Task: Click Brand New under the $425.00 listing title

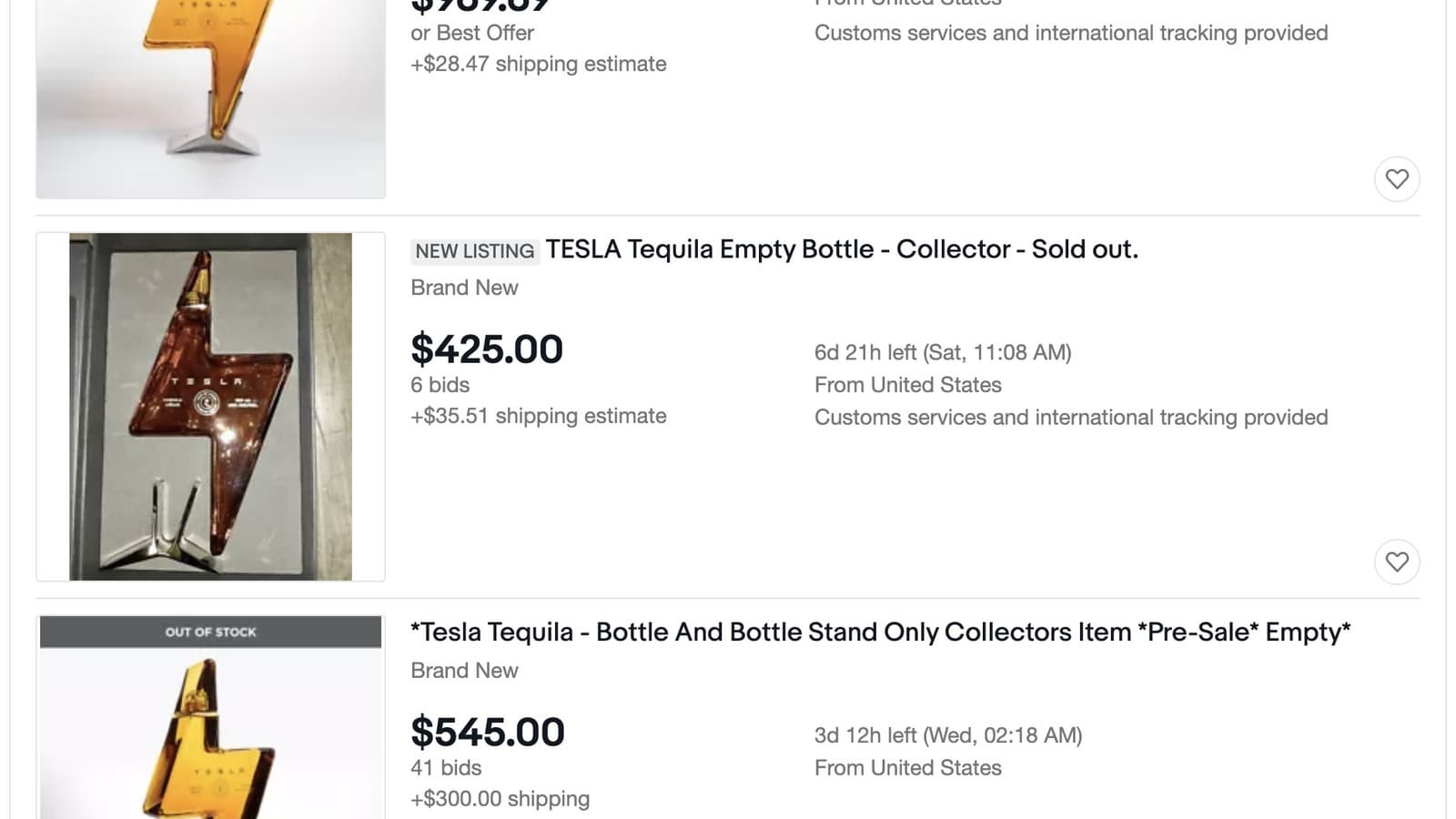Action: point(464,288)
